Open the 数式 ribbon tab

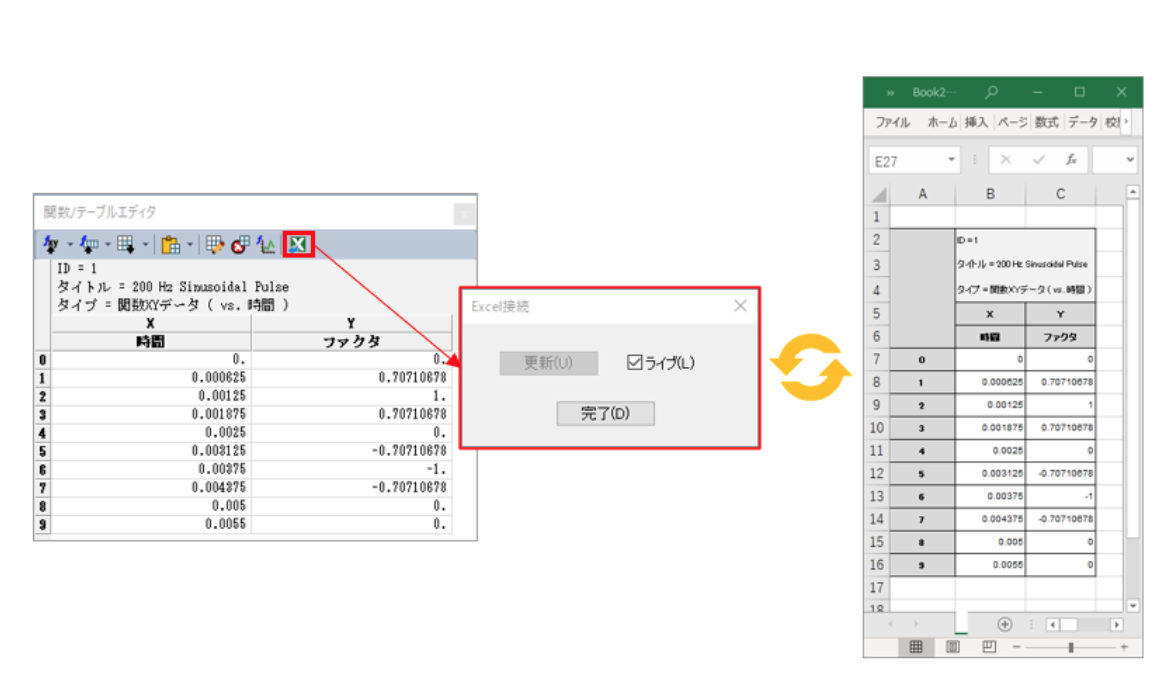(1046, 122)
